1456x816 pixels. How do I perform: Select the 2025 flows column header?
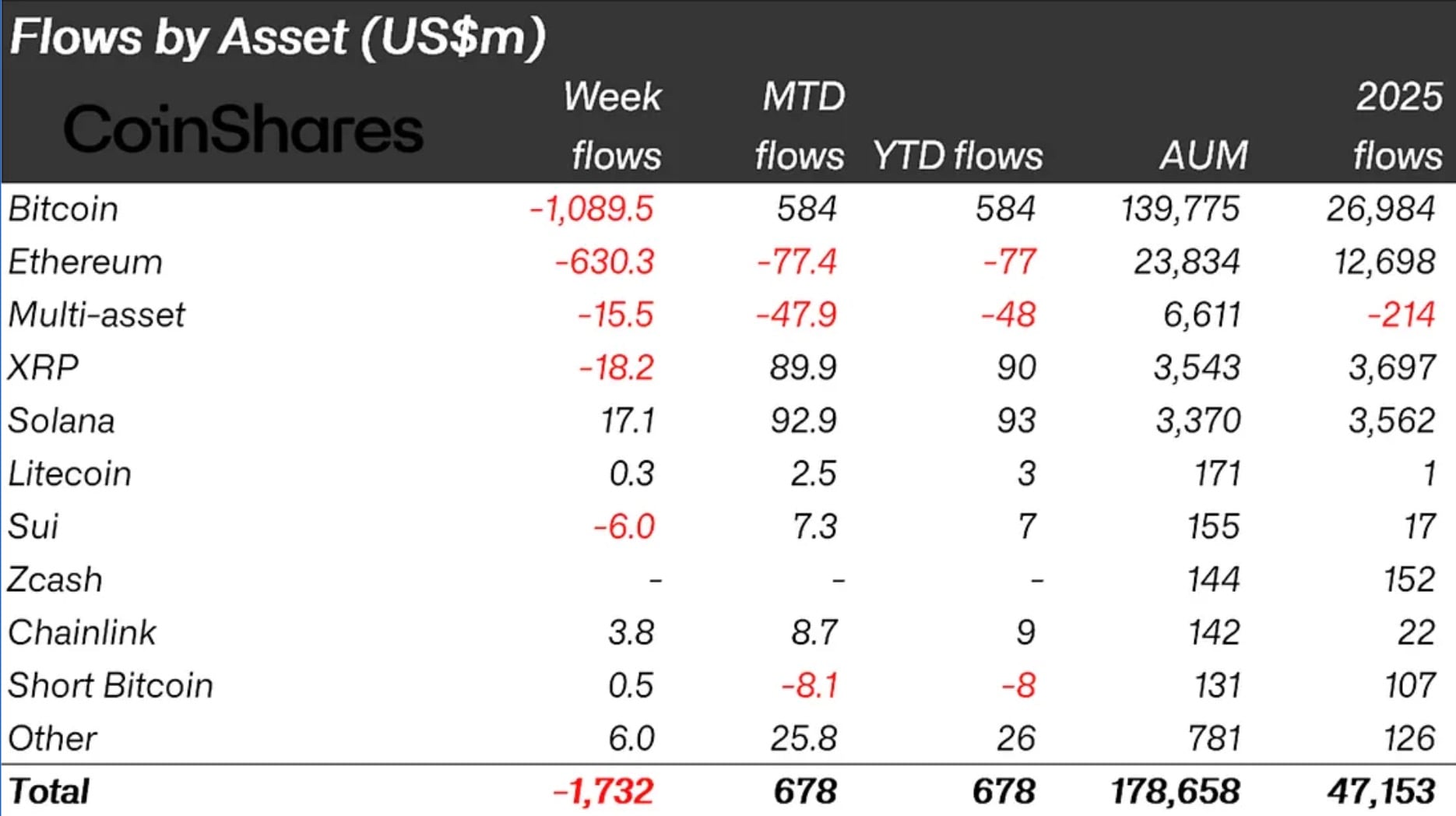[1398, 126]
